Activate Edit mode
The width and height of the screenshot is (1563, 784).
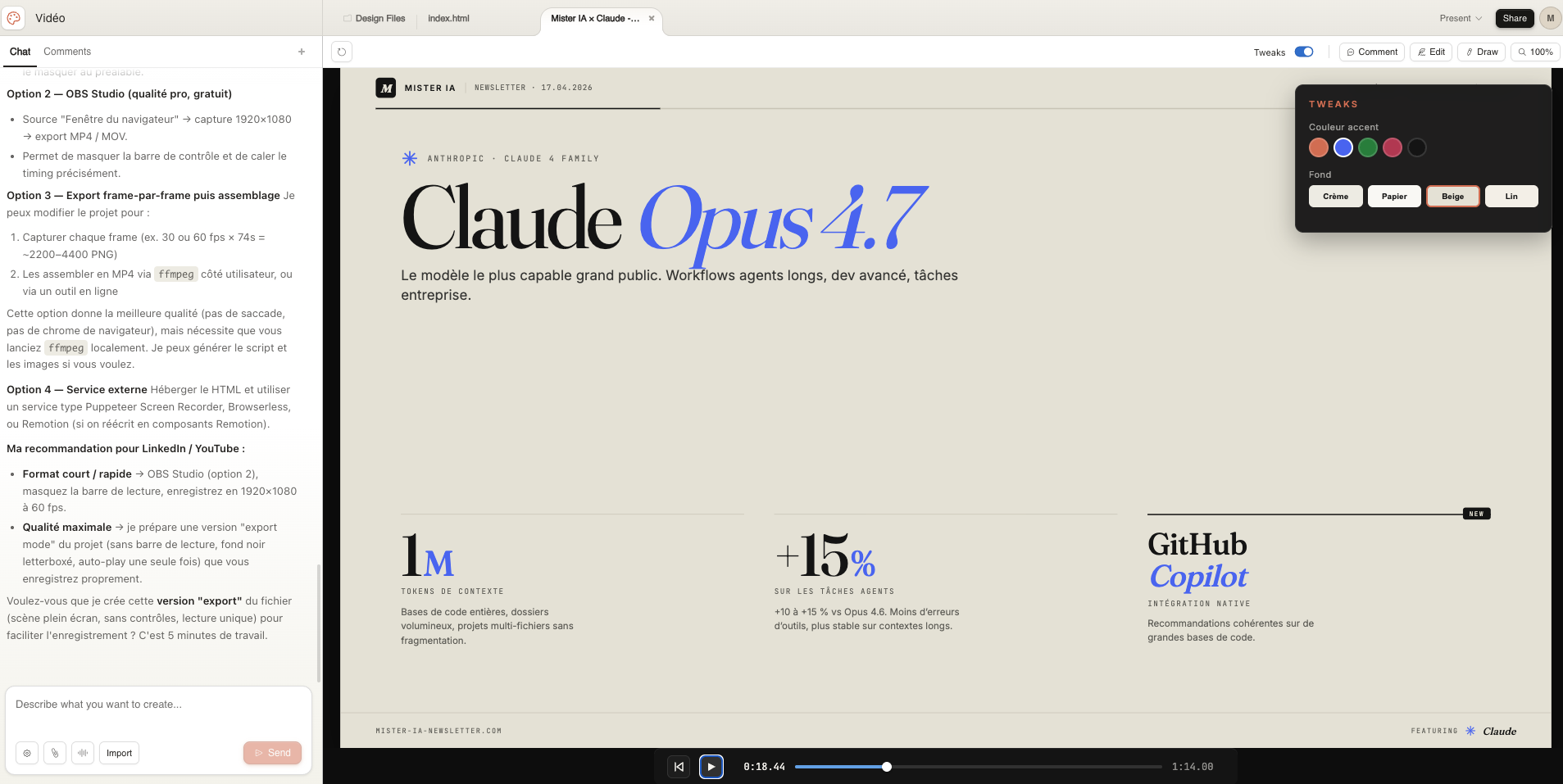(x=1431, y=52)
